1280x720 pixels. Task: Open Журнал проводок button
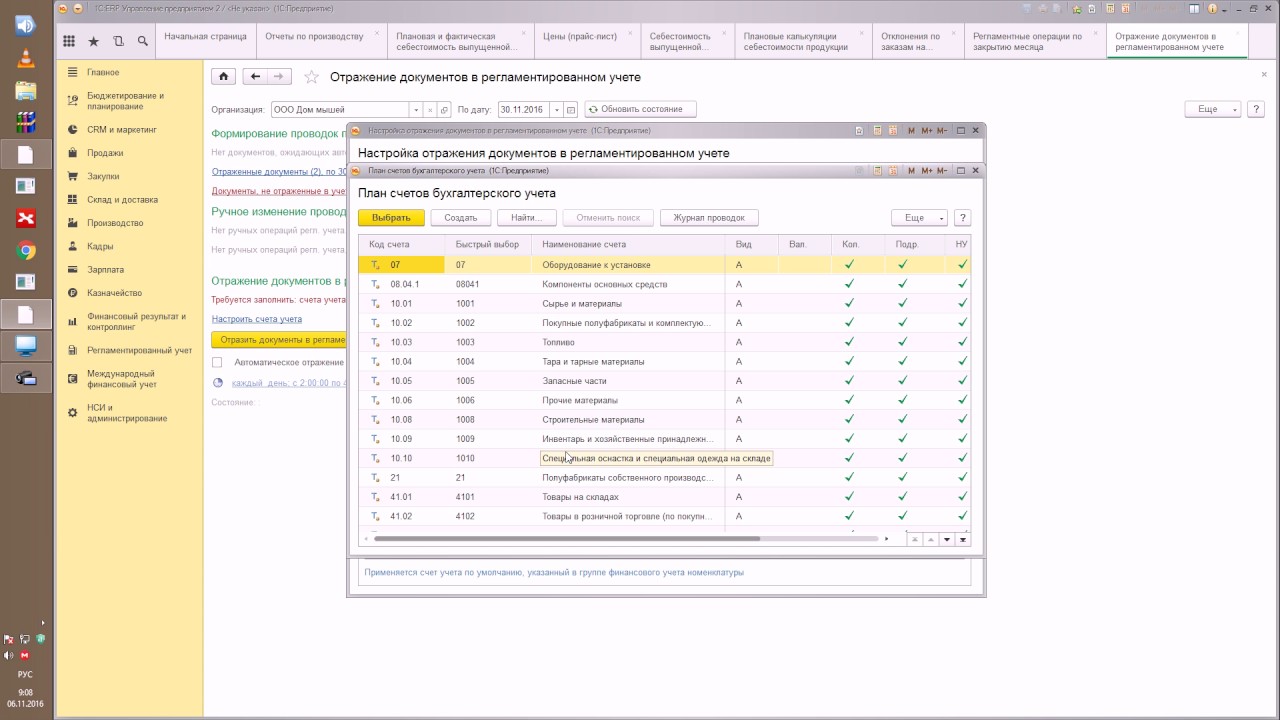point(709,217)
